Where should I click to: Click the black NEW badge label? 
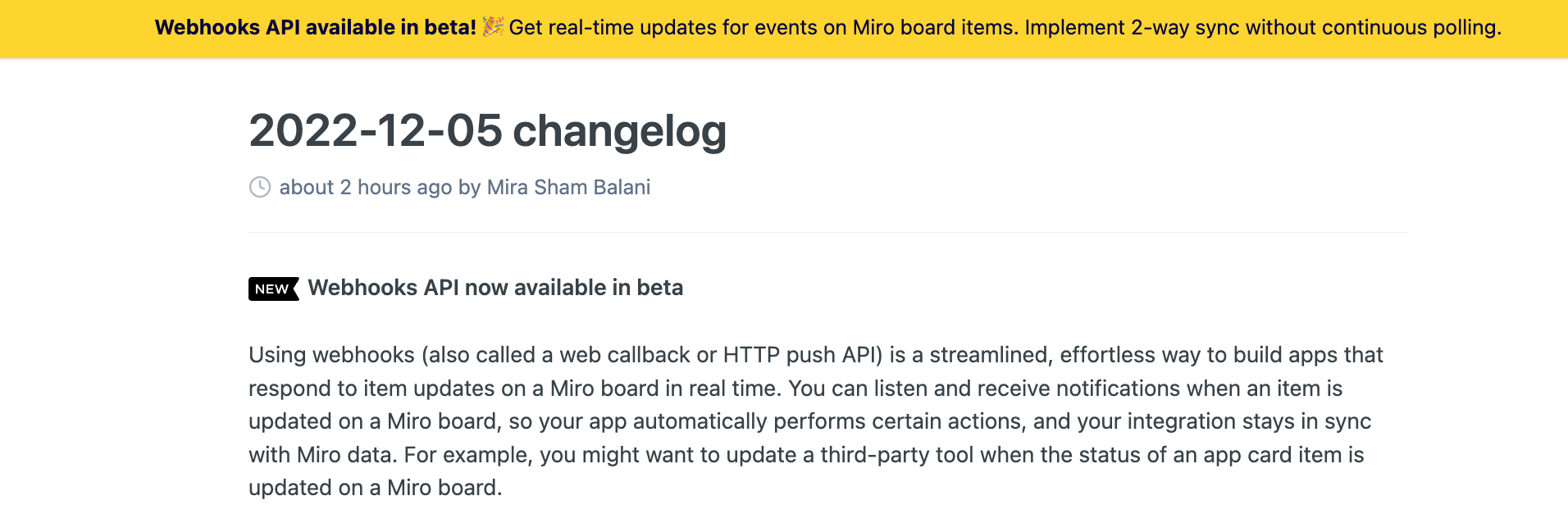(x=273, y=289)
